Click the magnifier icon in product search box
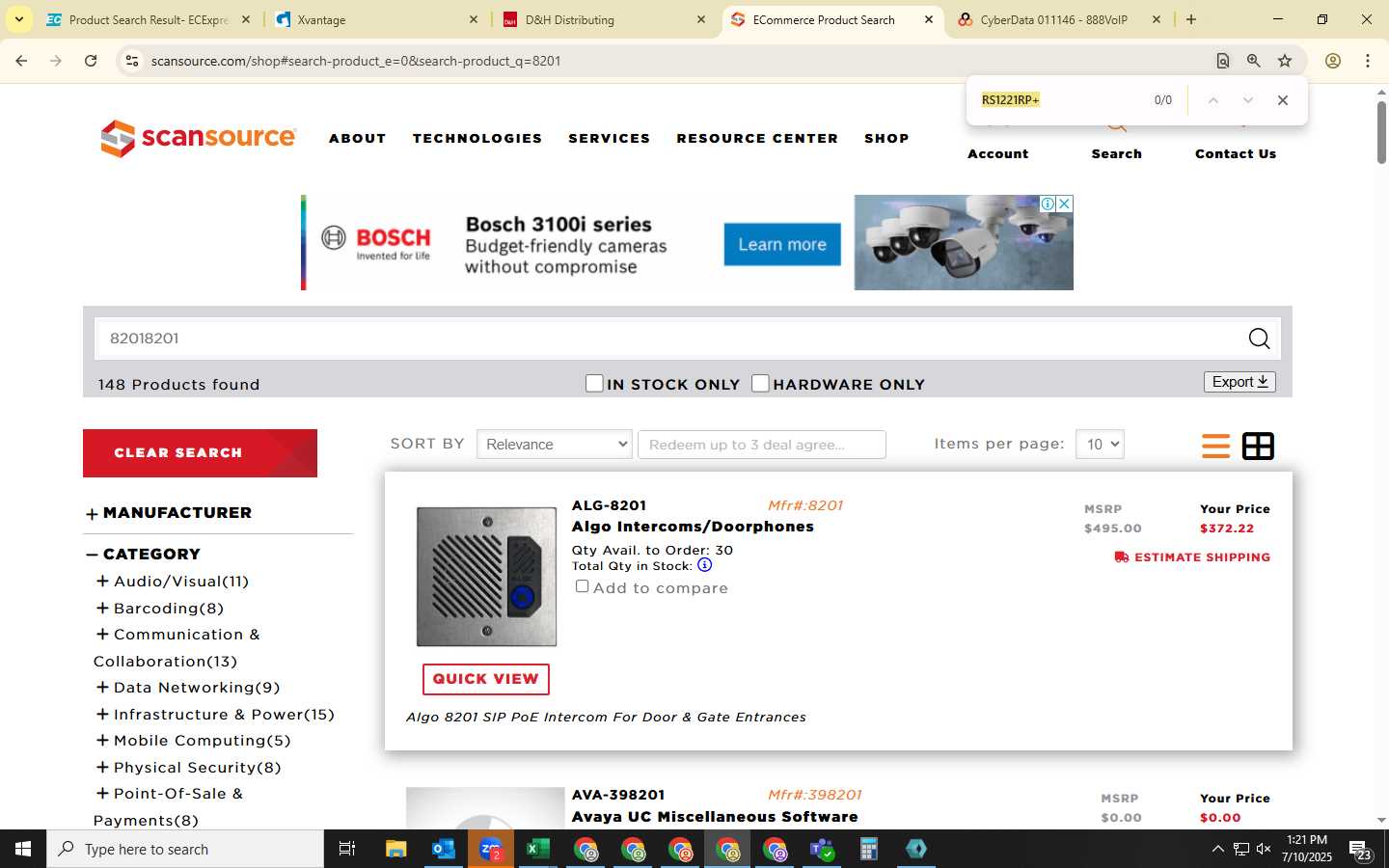Viewport: 1389px width, 868px height. click(x=1259, y=339)
